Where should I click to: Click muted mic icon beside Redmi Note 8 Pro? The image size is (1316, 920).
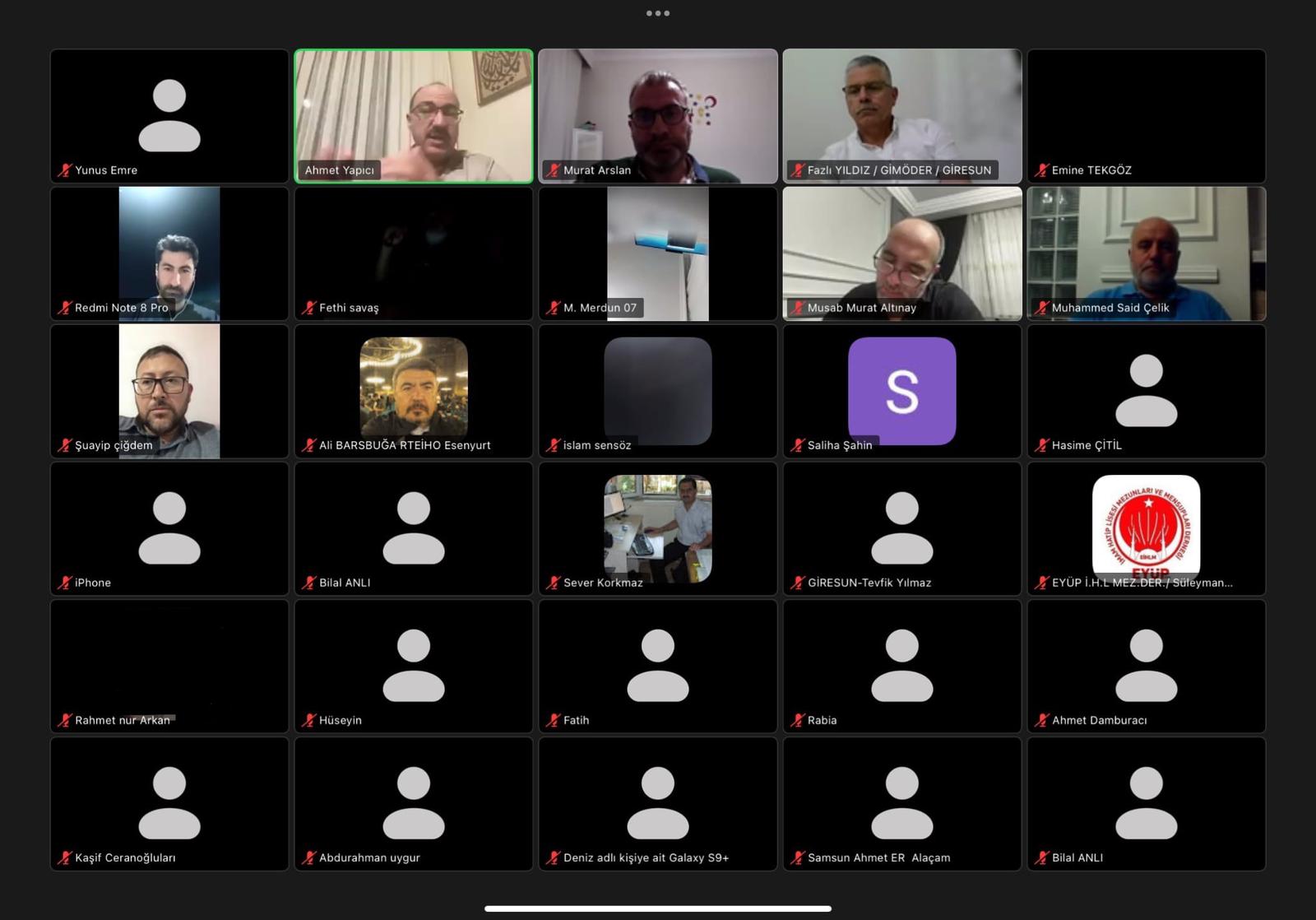coord(65,308)
